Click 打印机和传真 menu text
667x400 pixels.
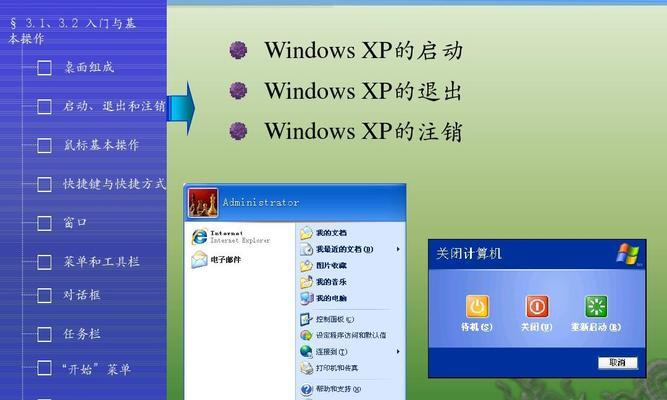[x=337, y=368]
